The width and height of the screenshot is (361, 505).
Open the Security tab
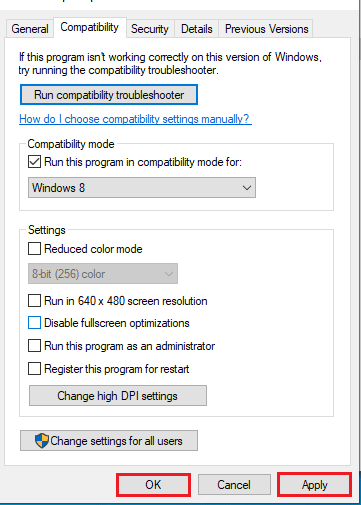[x=150, y=29]
